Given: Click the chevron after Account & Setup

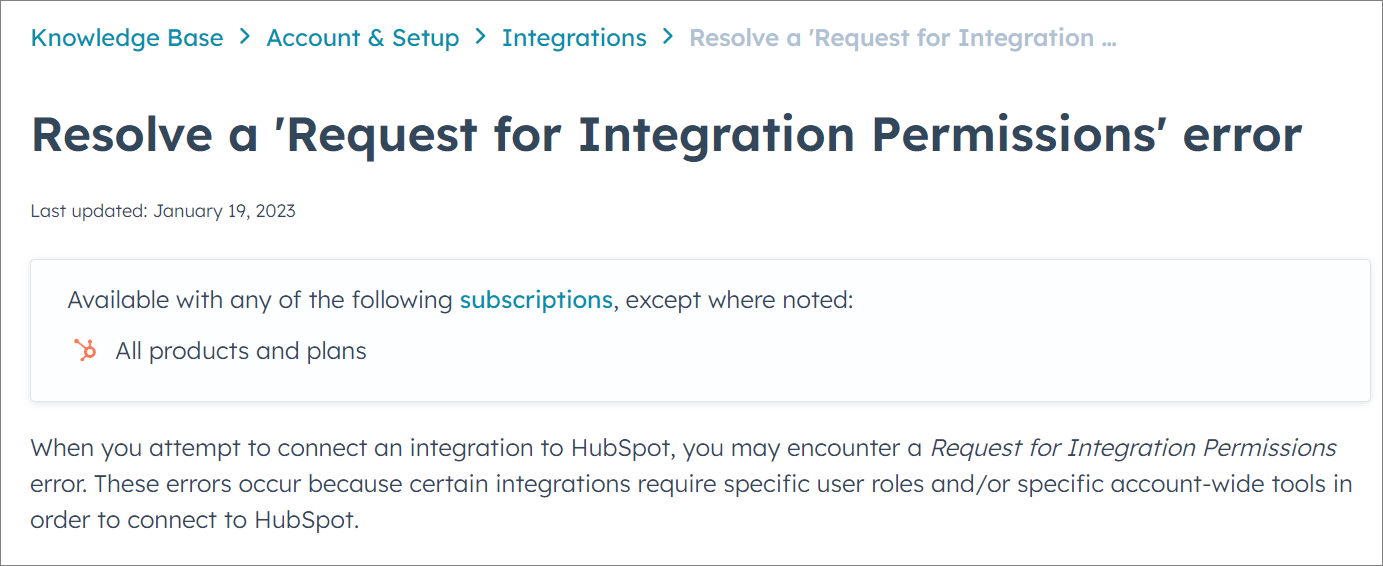Looking at the screenshot, I should [x=481, y=38].
